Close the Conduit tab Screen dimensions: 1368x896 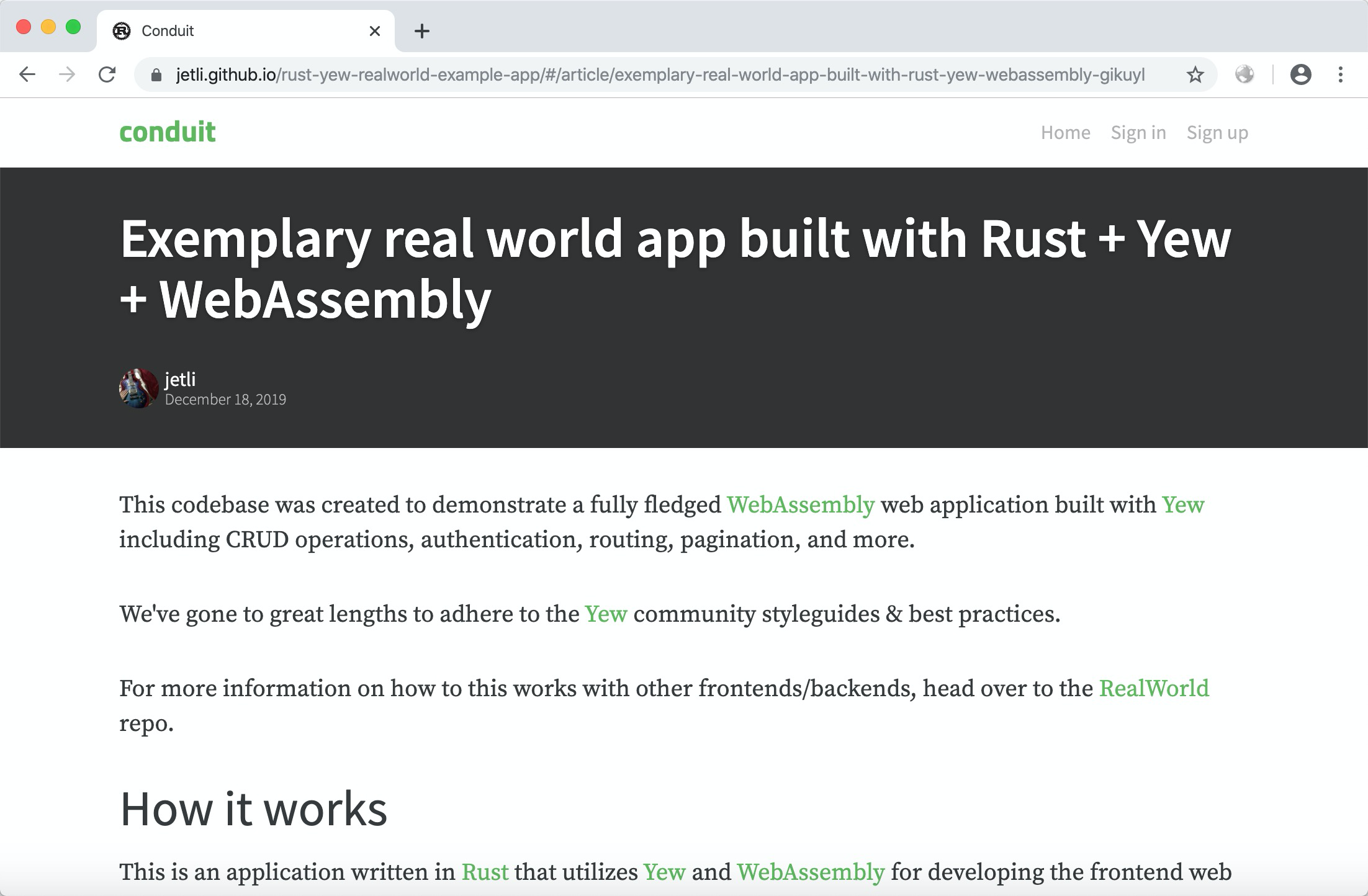pyautogui.click(x=374, y=31)
